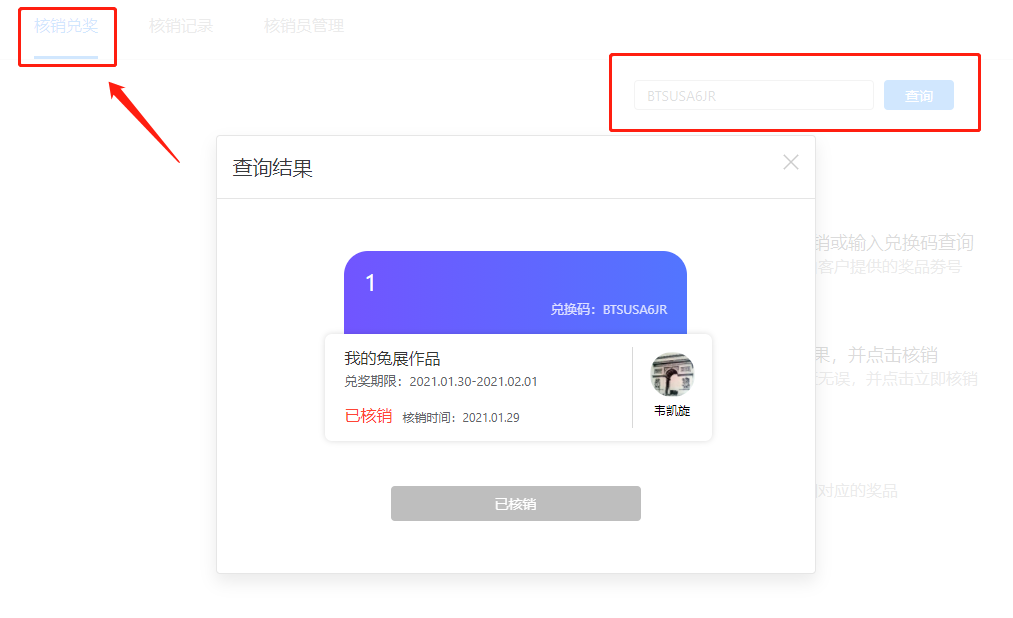The height and width of the screenshot is (618, 1013).
Task: Click the blue 查询 button
Action: point(919,96)
